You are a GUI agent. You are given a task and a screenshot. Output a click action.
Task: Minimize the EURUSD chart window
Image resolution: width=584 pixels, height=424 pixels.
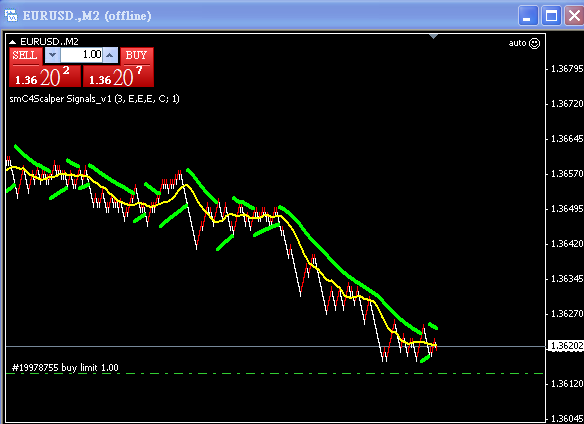coord(528,16)
